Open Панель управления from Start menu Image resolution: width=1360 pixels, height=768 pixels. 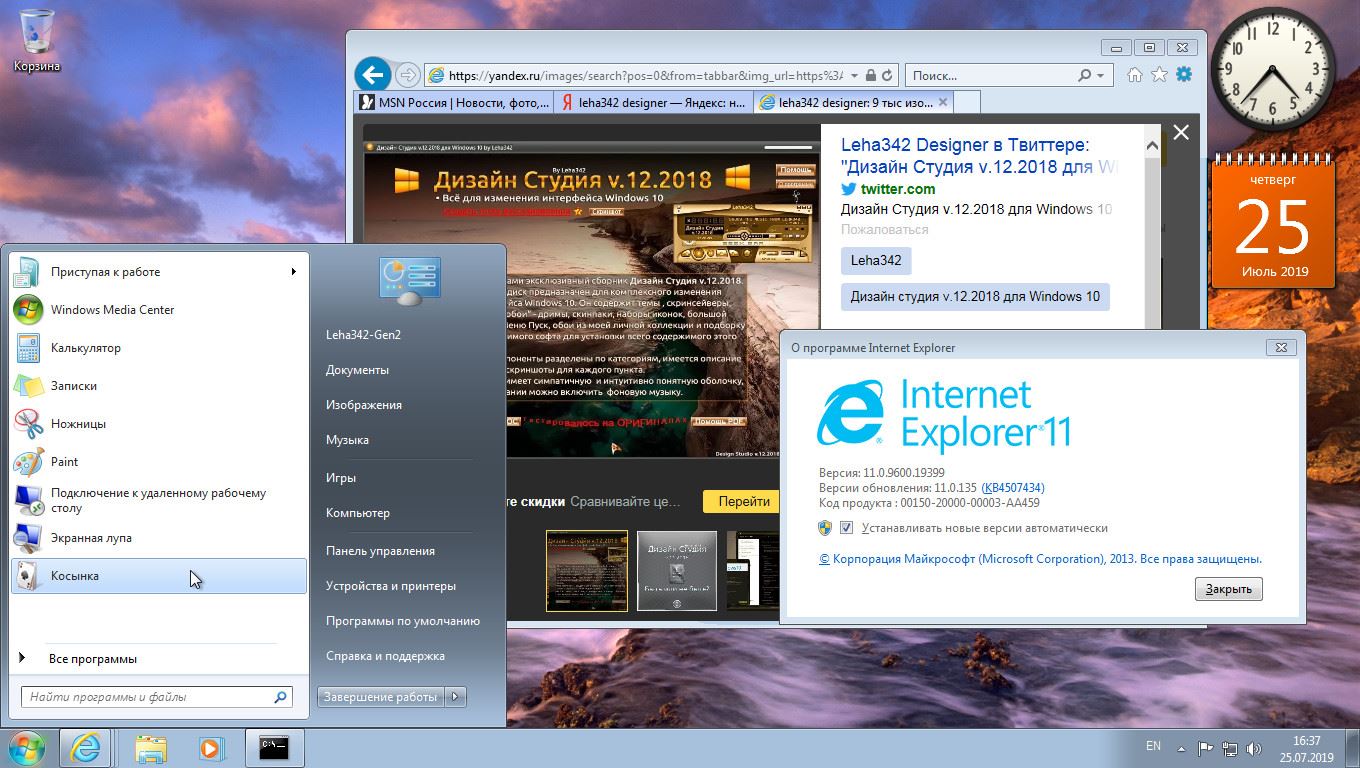(380, 551)
